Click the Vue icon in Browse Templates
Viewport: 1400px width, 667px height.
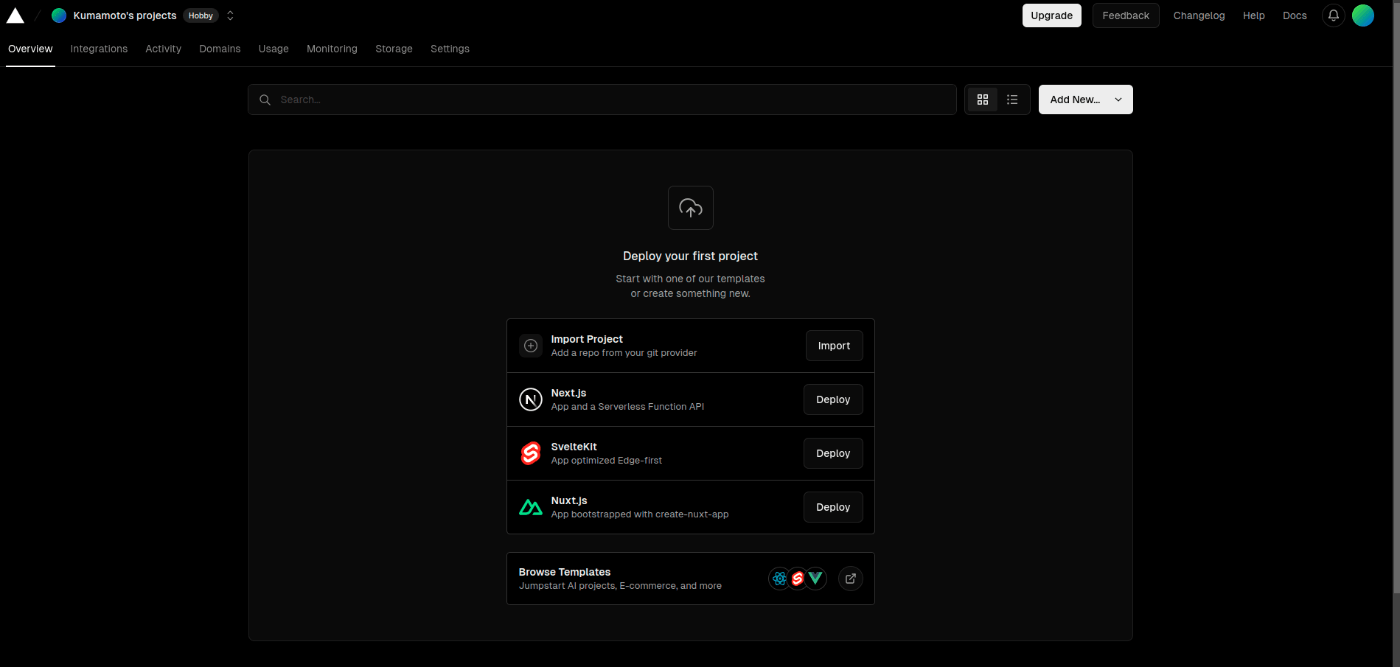[816, 578]
